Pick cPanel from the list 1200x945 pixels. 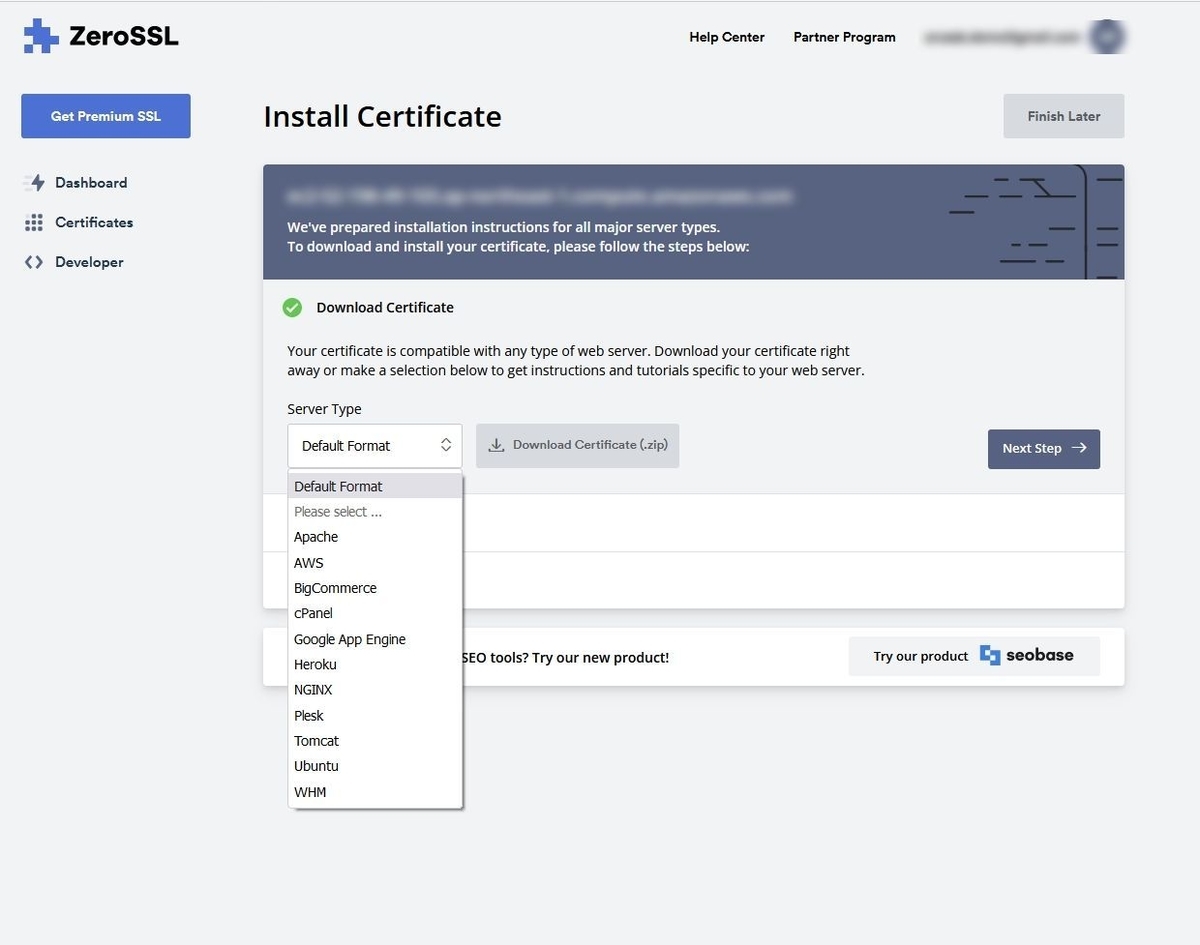click(x=375, y=613)
